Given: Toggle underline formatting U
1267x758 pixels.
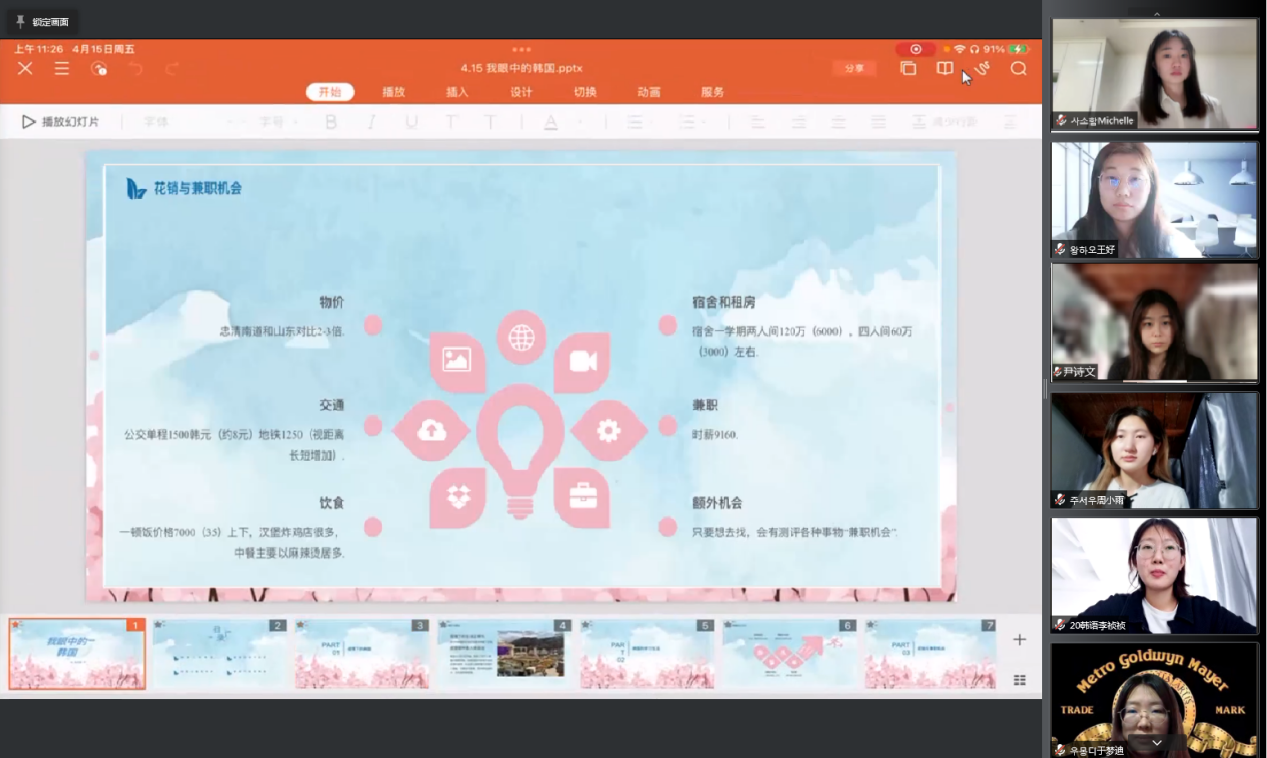Looking at the screenshot, I should click(411, 122).
